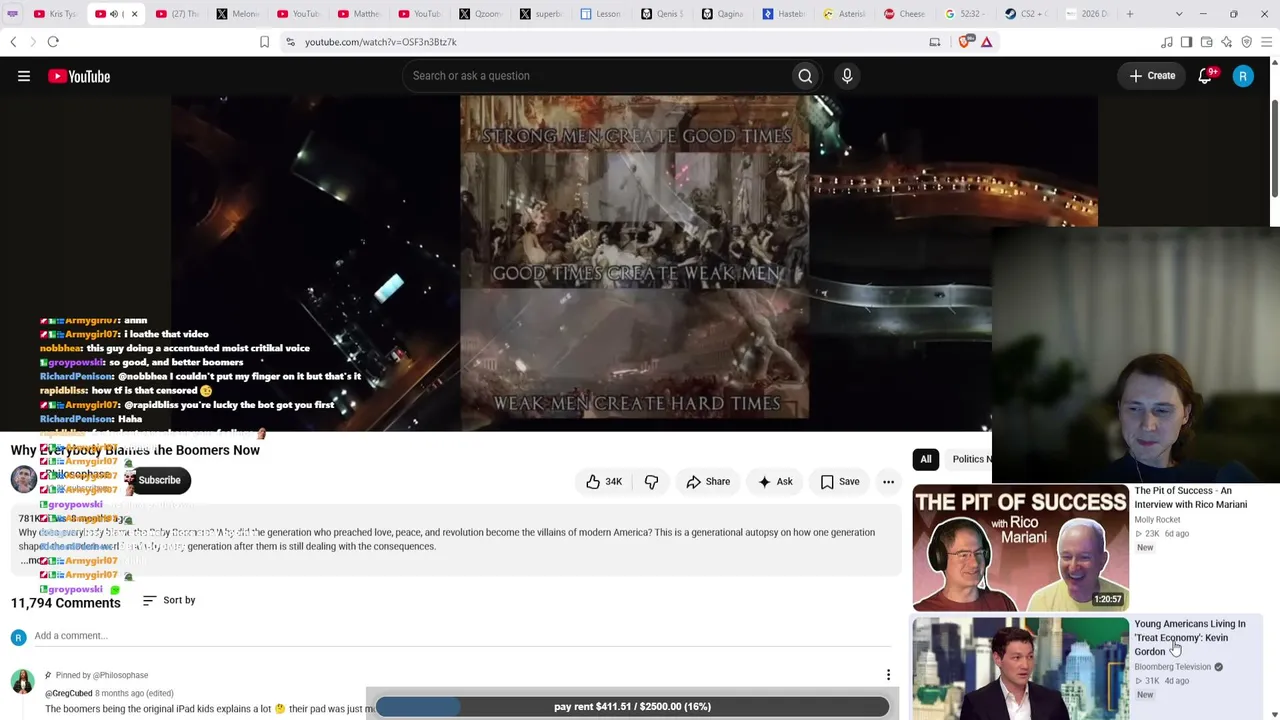Click the video title 'Why Everybody Blames the Boomers Now'
Image resolution: width=1280 pixels, height=720 pixels.
pyautogui.click(x=135, y=450)
